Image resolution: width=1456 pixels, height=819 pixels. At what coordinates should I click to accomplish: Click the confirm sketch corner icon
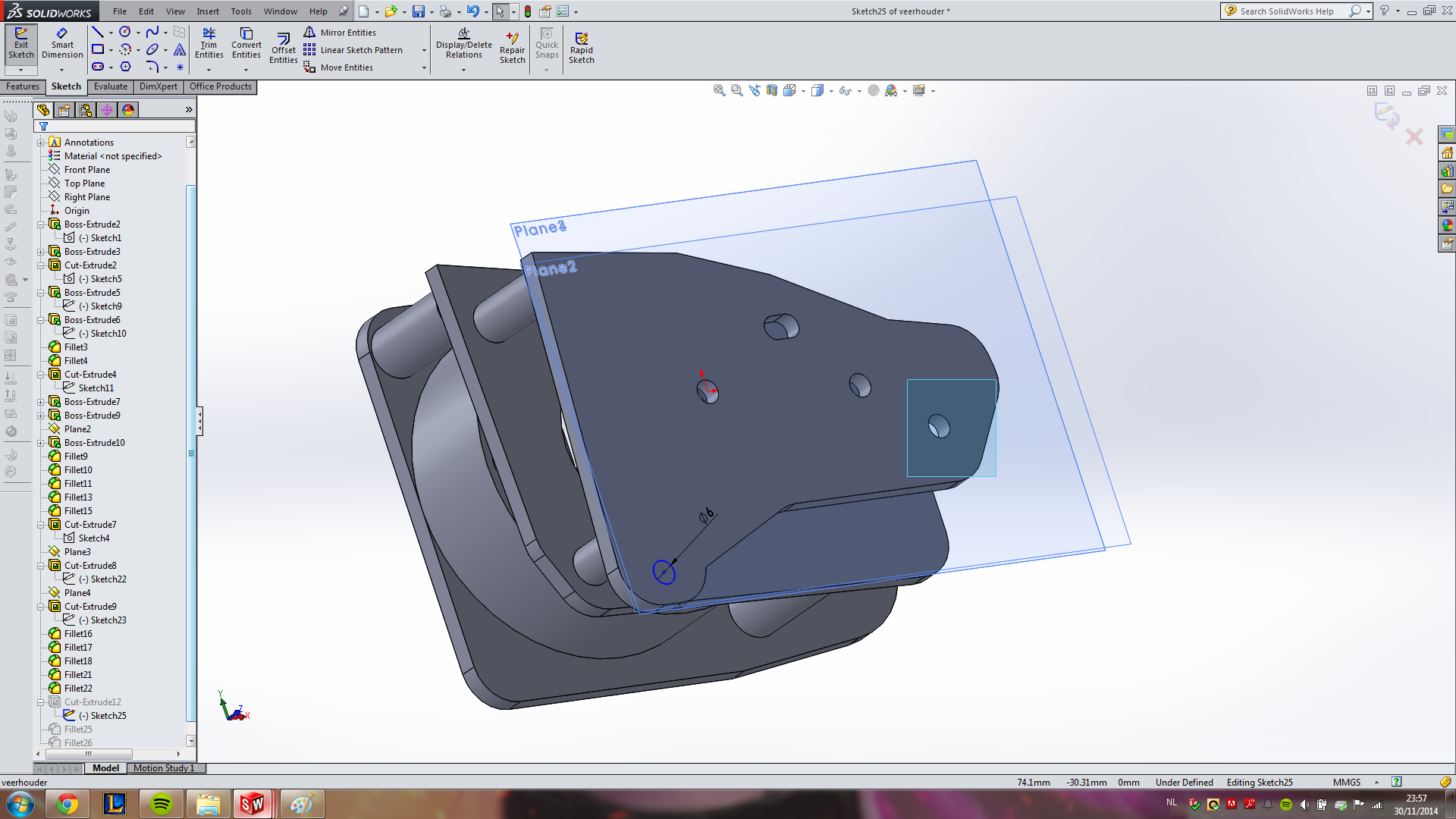[x=1387, y=116]
